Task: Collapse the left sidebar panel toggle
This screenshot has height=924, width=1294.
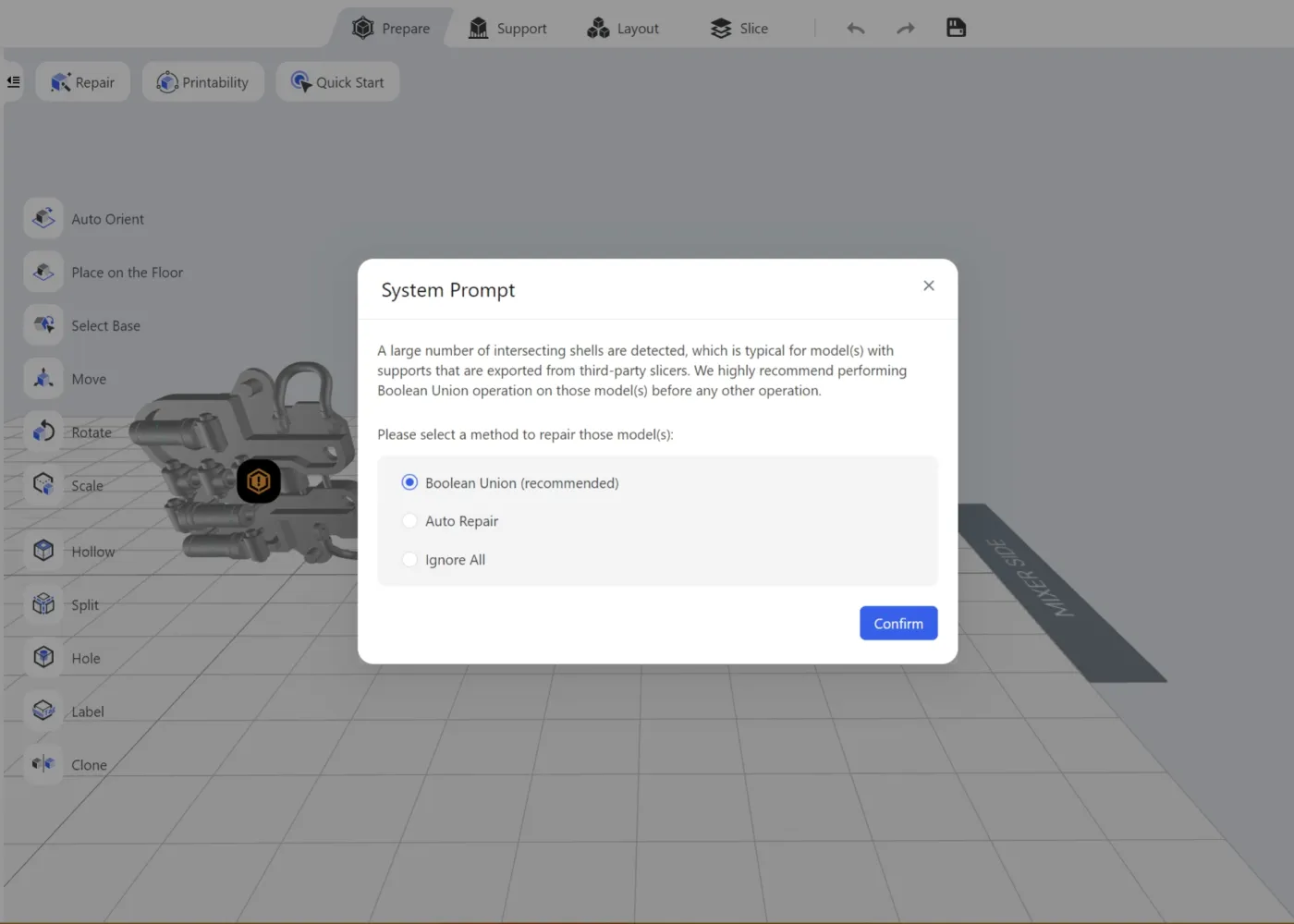Action: [13, 82]
